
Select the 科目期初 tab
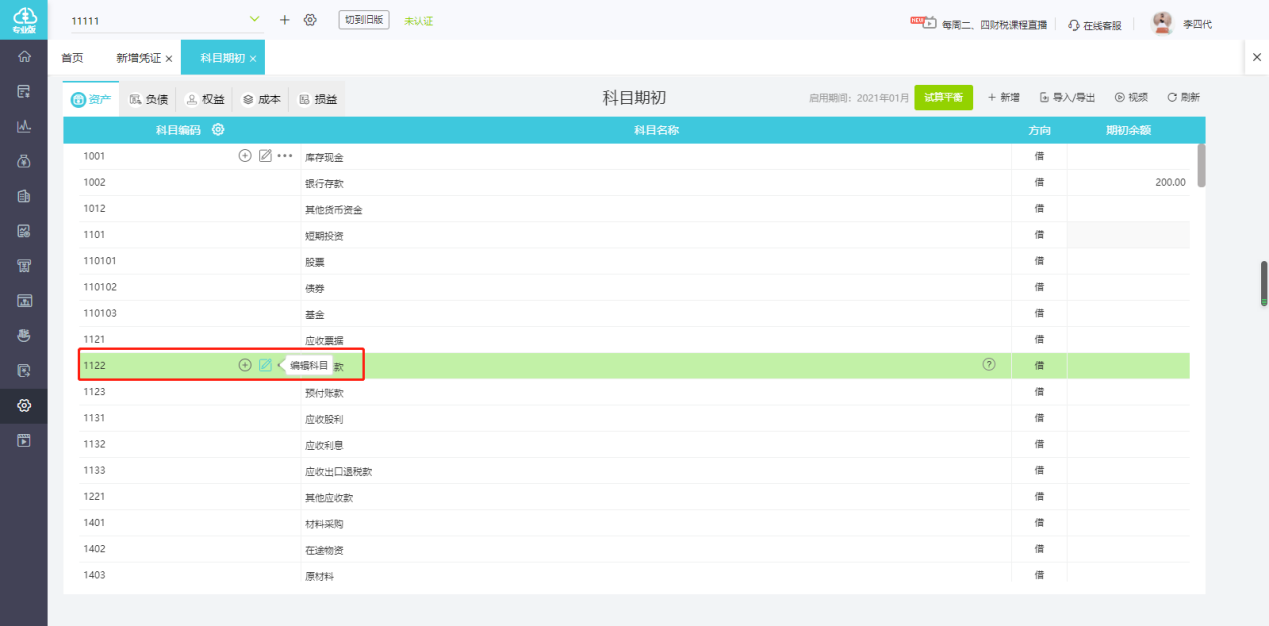(222, 58)
